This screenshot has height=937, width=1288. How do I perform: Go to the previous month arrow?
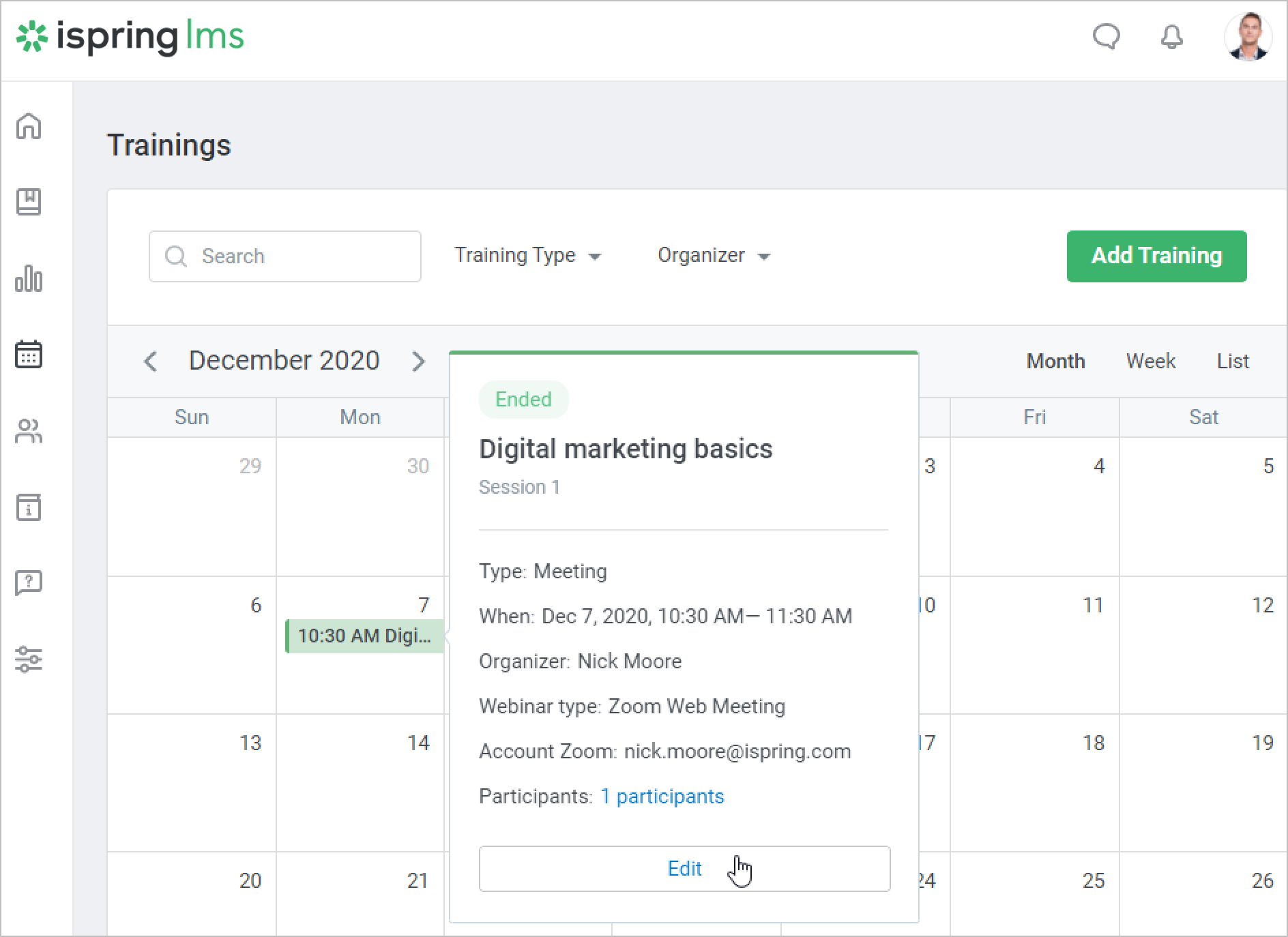[x=151, y=361]
